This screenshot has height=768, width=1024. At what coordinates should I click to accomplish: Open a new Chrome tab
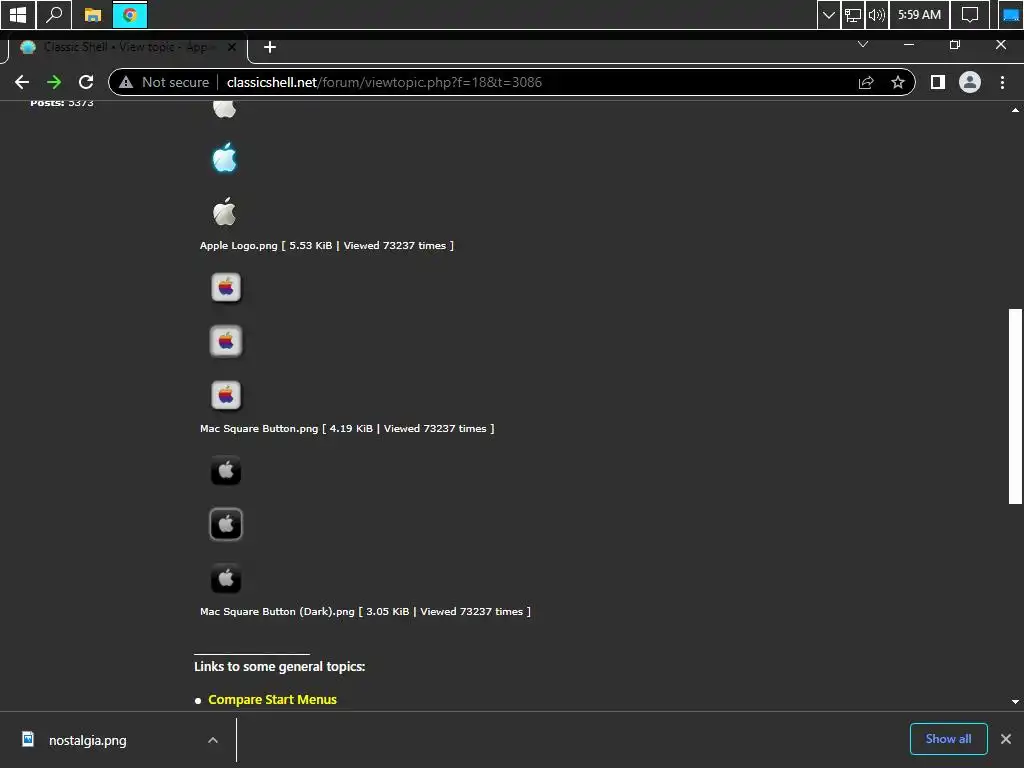(x=270, y=47)
